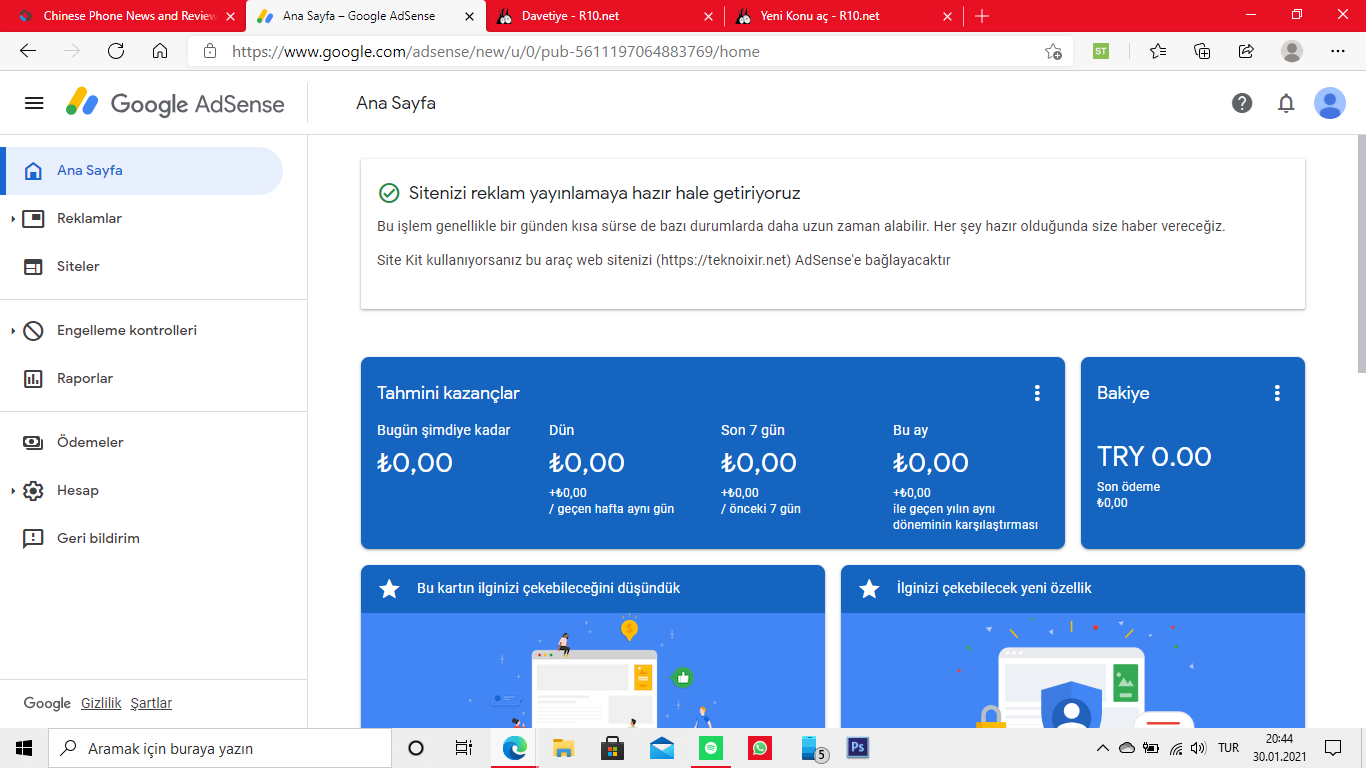Open Windows action center notifications
Viewport: 1366px width, 768px height.
(1333, 748)
